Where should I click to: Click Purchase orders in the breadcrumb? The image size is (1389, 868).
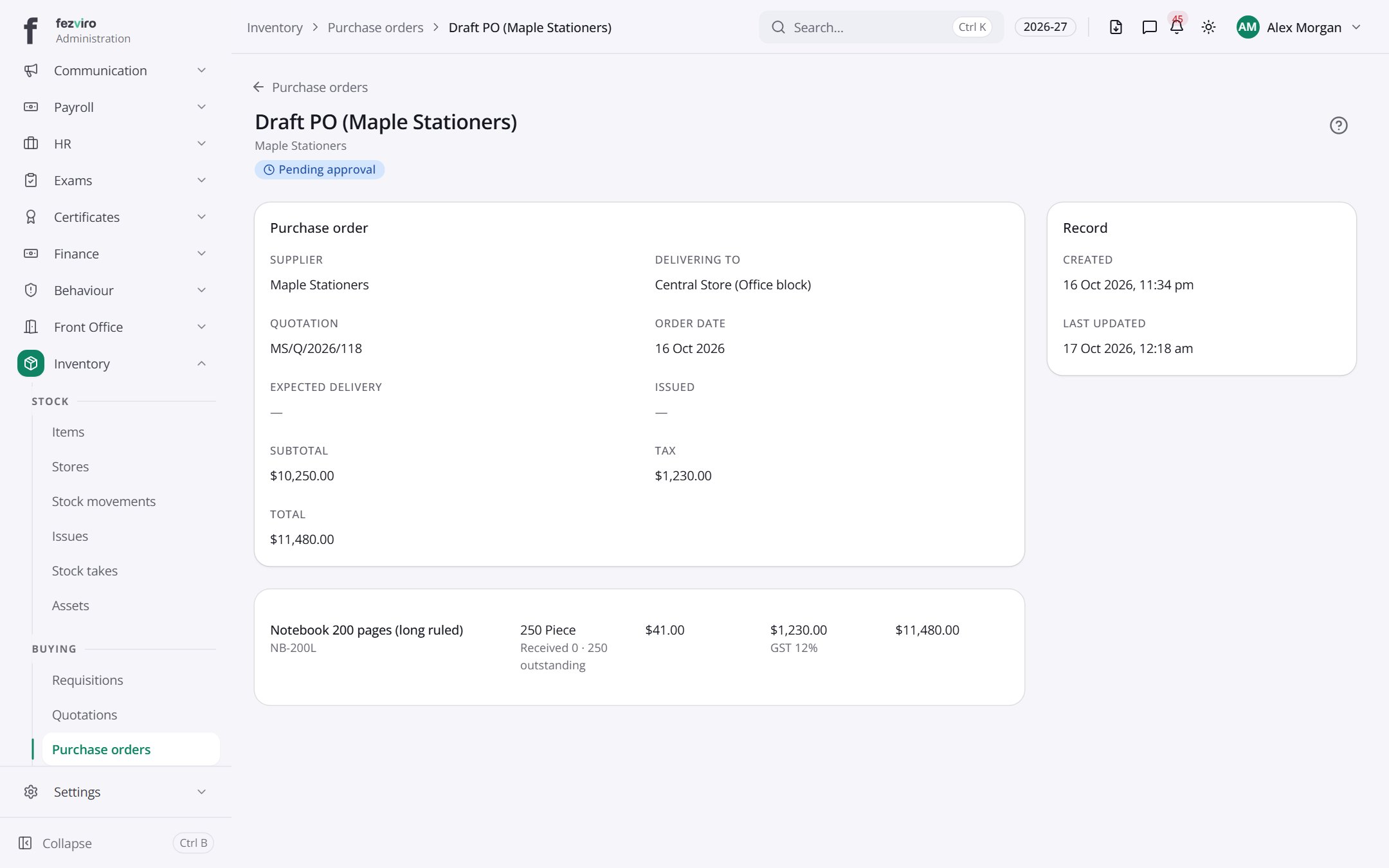376,28
